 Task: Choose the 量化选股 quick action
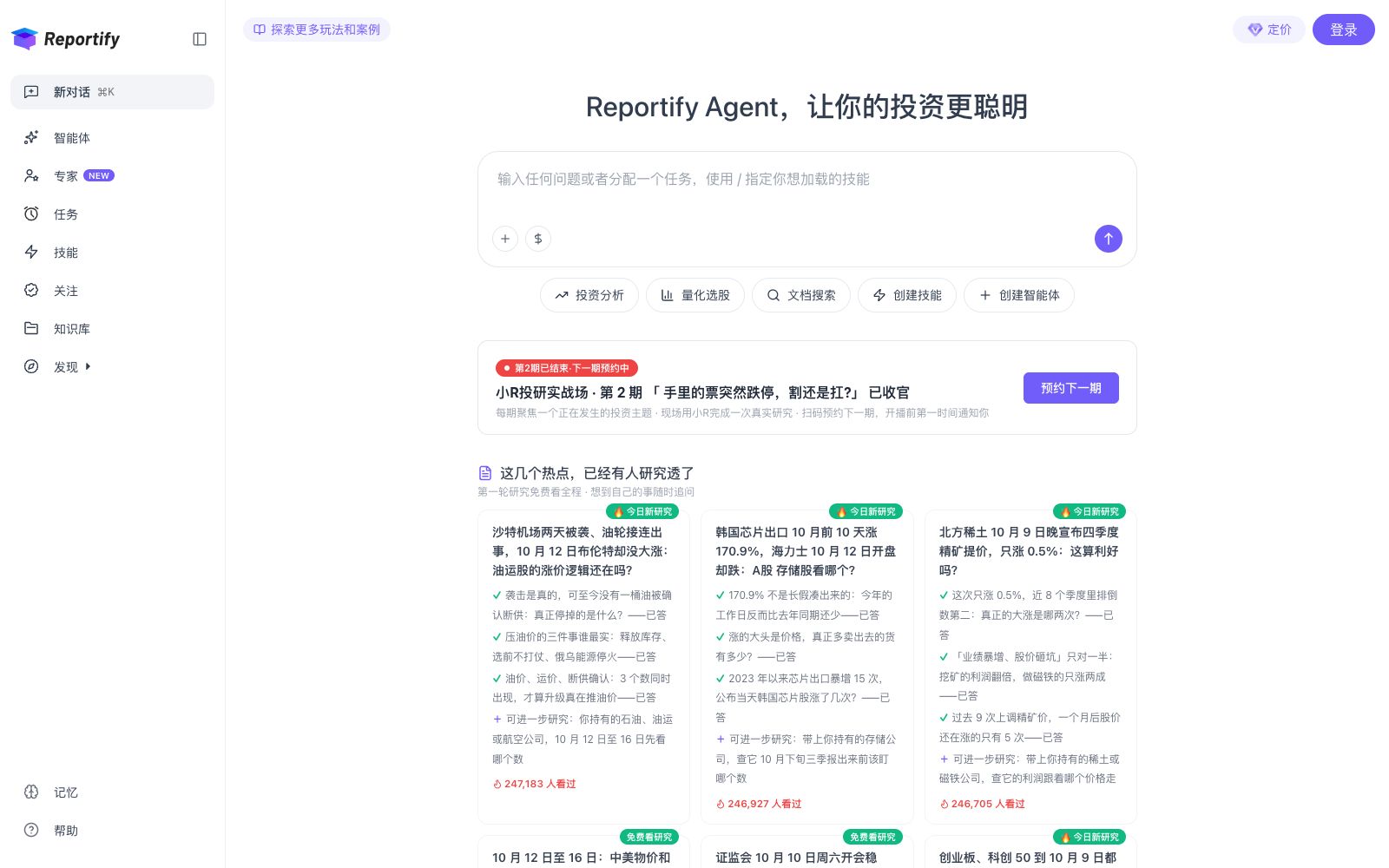tap(695, 295)
